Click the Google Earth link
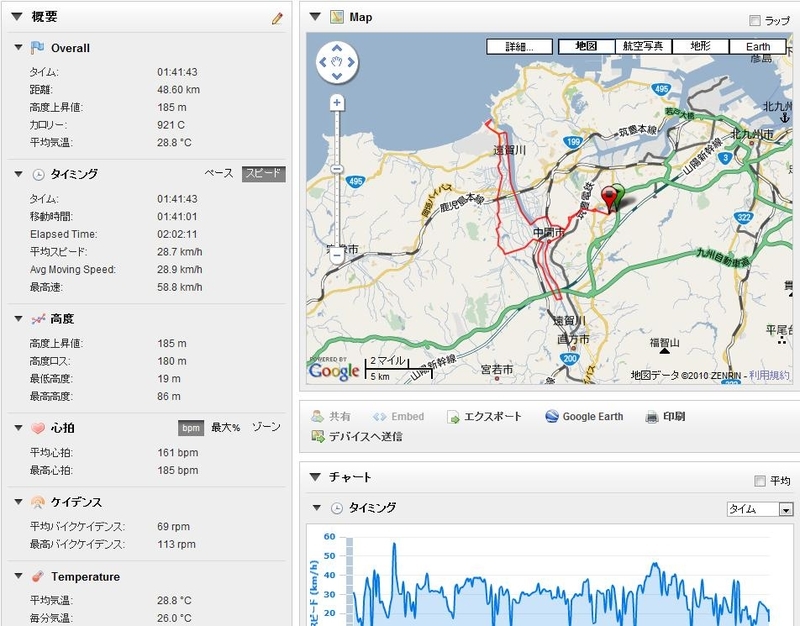 593,417
